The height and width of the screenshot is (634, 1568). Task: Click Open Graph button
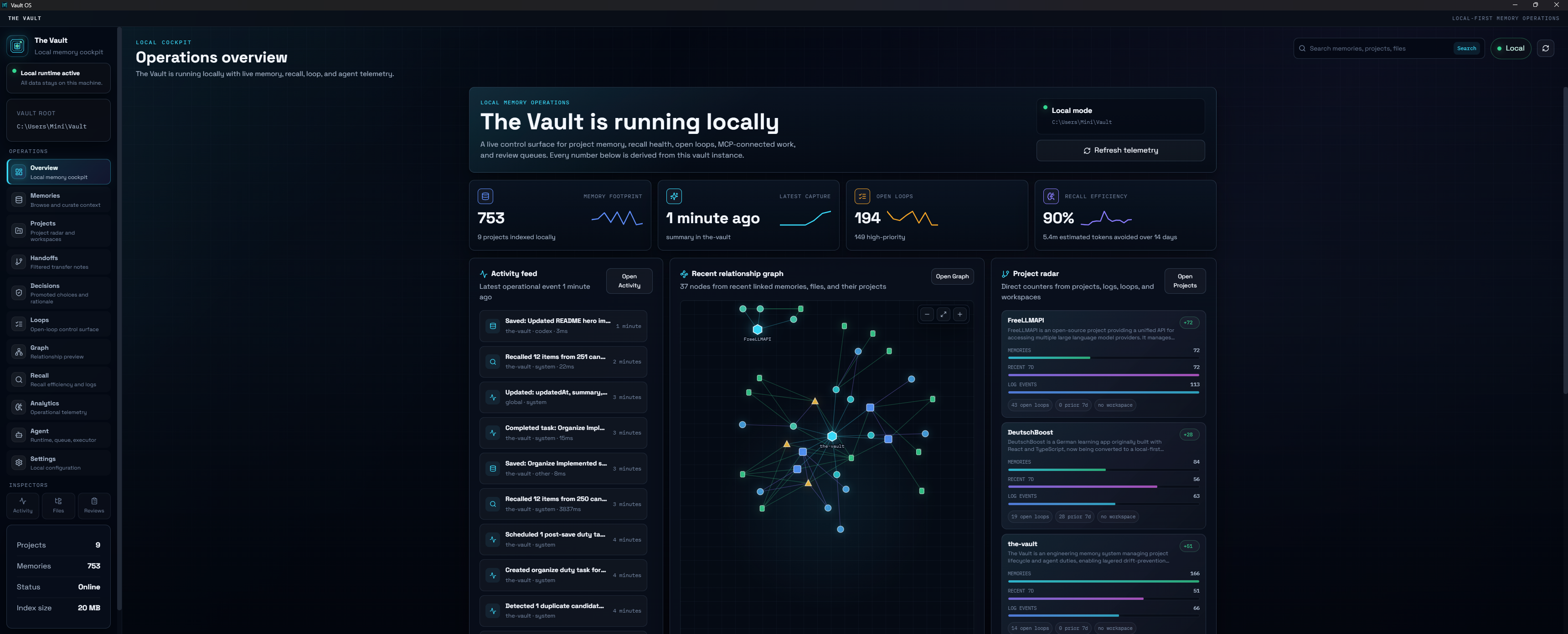952,276
